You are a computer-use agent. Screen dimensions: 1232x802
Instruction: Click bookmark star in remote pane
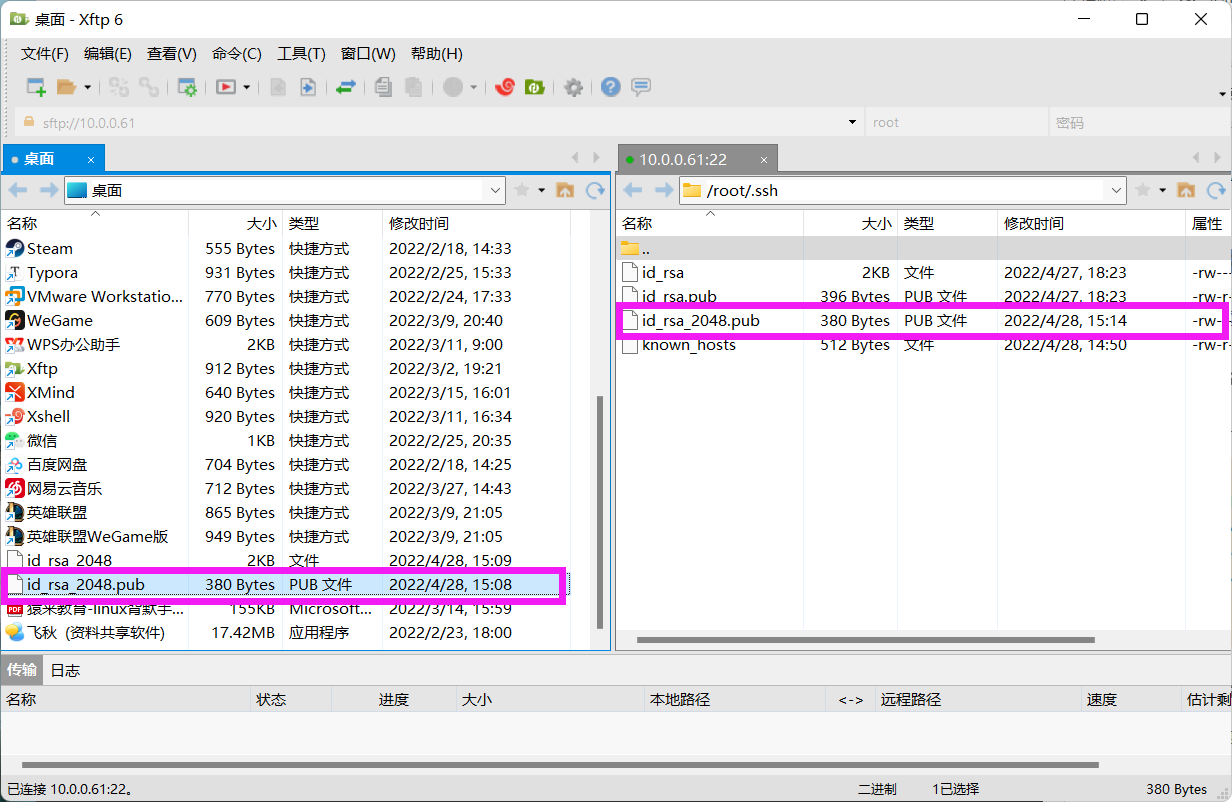pyautogui.click(x=1144, y=190)
